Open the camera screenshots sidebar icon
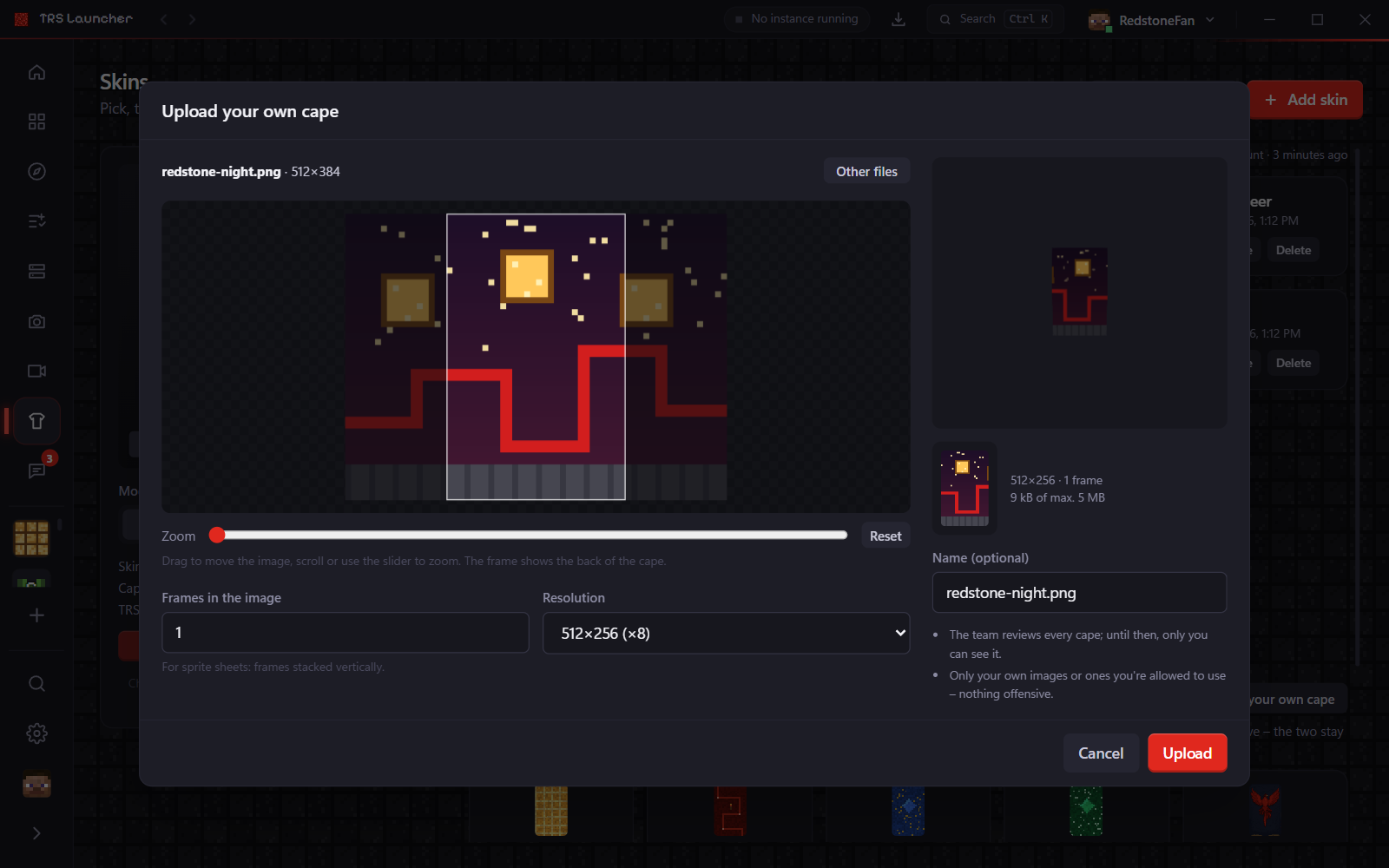The image size is (1389, 868). coord(36,321)
